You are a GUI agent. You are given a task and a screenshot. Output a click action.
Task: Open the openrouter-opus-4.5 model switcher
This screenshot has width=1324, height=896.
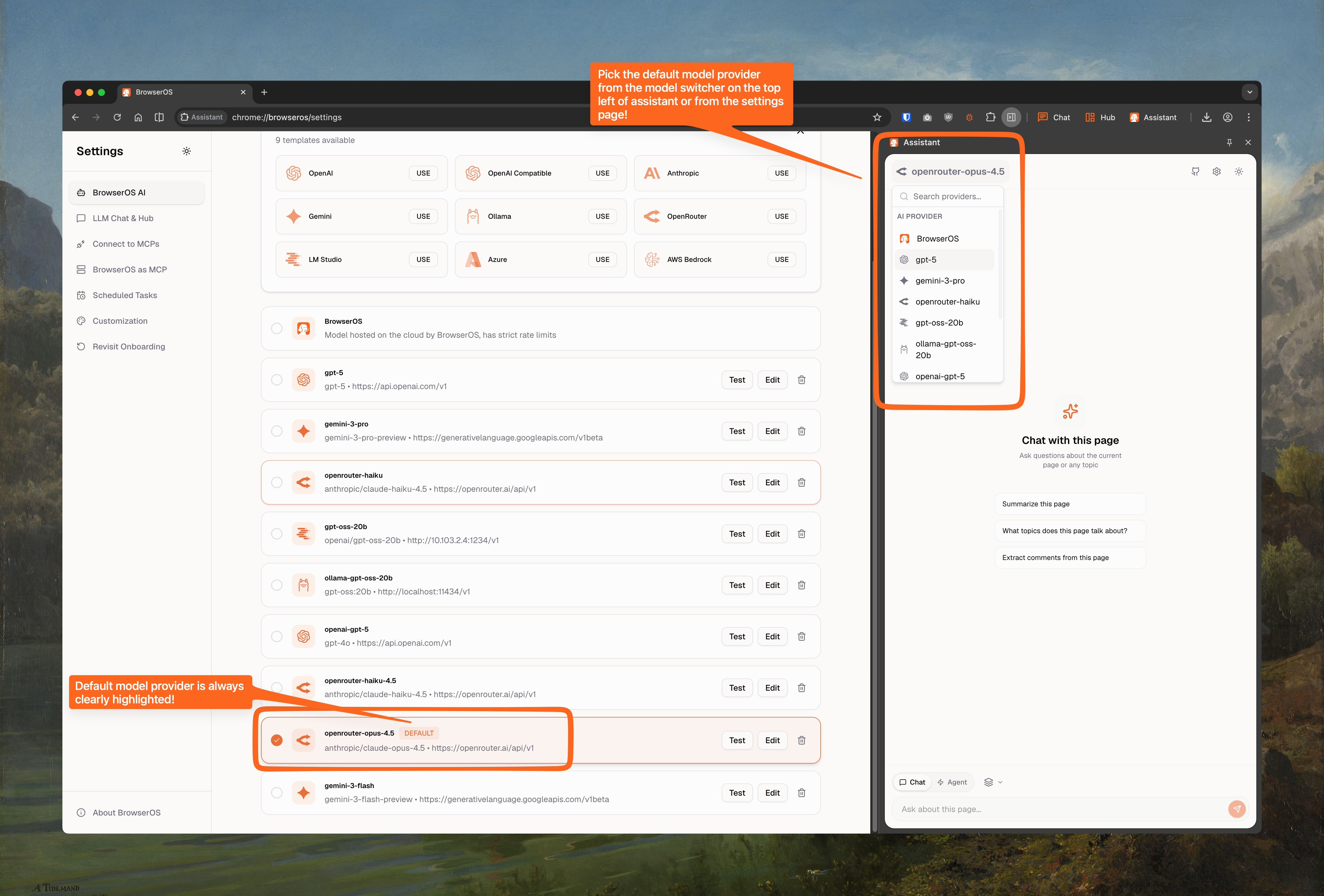pos(950,171)
